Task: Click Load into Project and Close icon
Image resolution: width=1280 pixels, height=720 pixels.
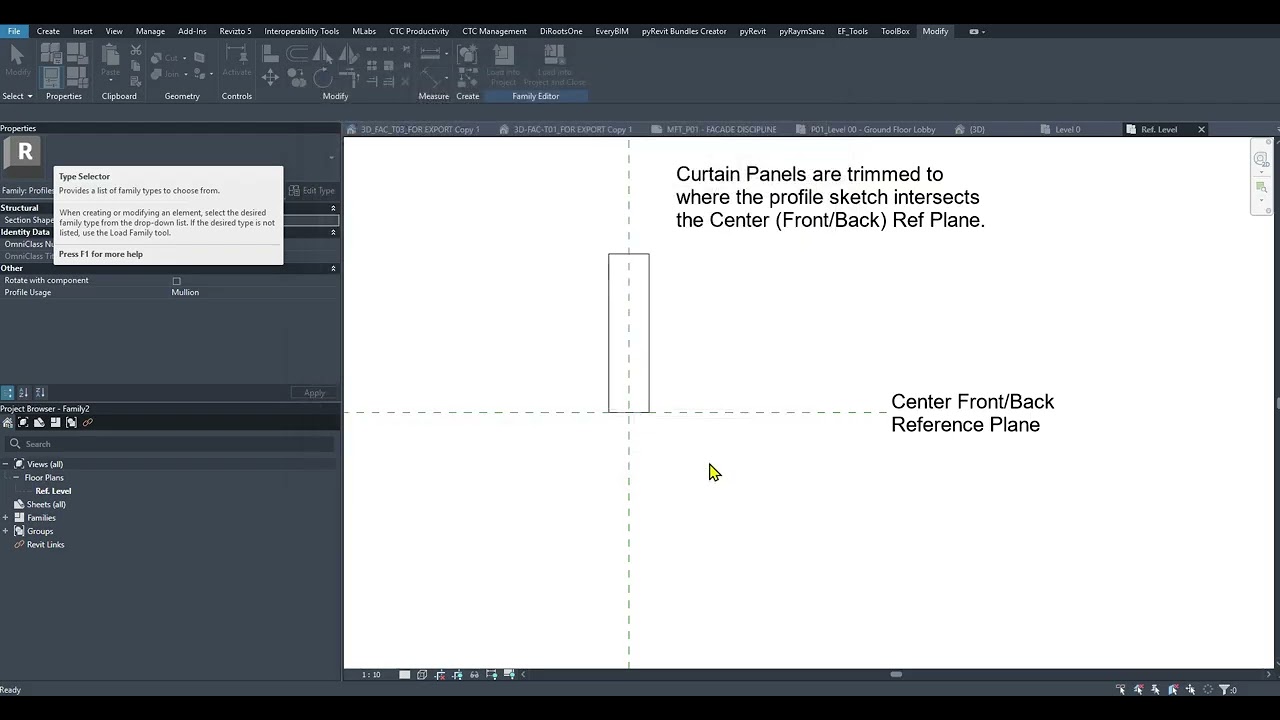Action: point(555,54)
